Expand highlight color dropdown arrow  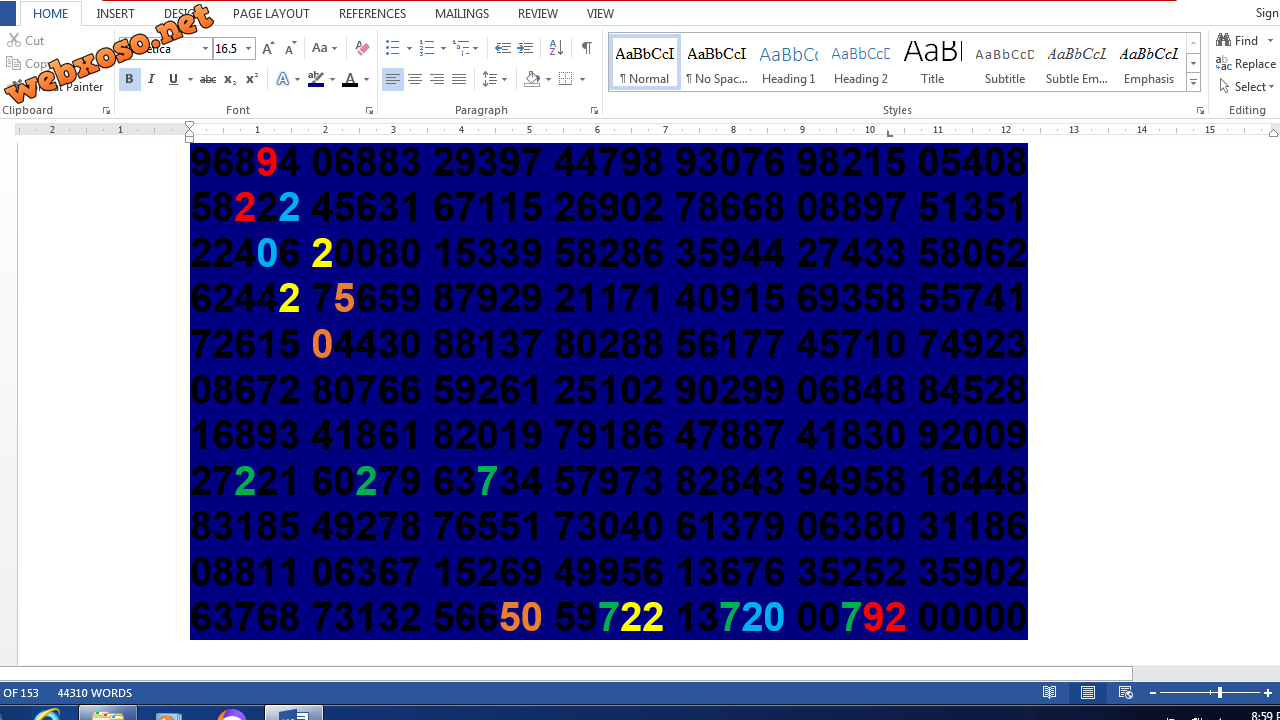(332, 79)
